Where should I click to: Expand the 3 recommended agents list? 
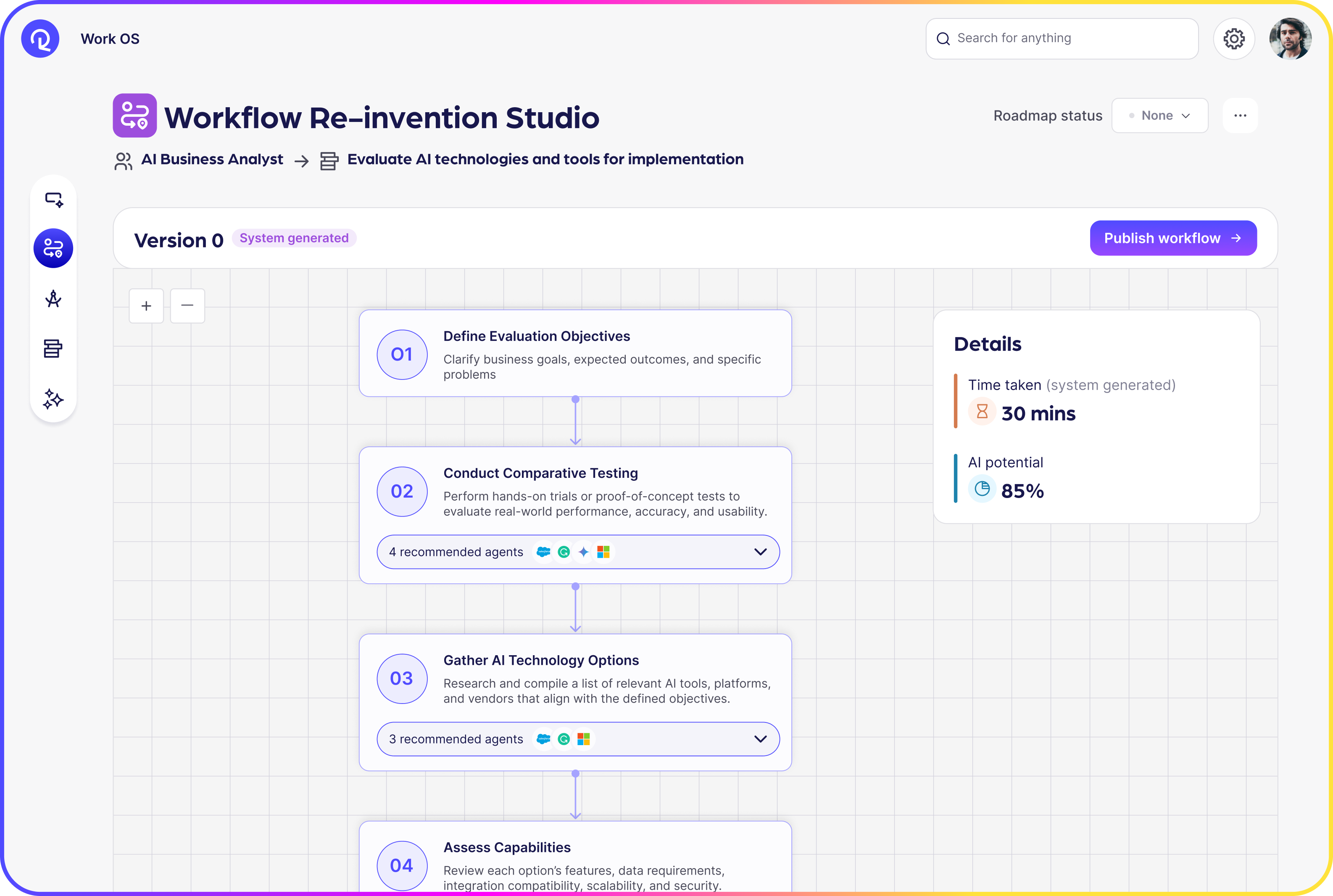(x=760, y=739)
